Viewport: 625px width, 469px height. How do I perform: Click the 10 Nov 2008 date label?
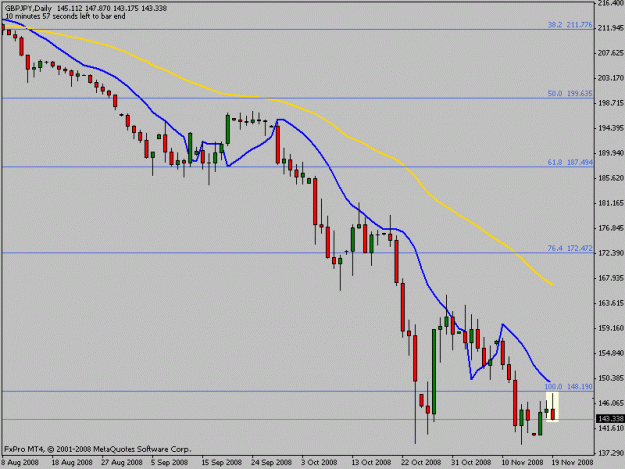click(x=522, y=462)
